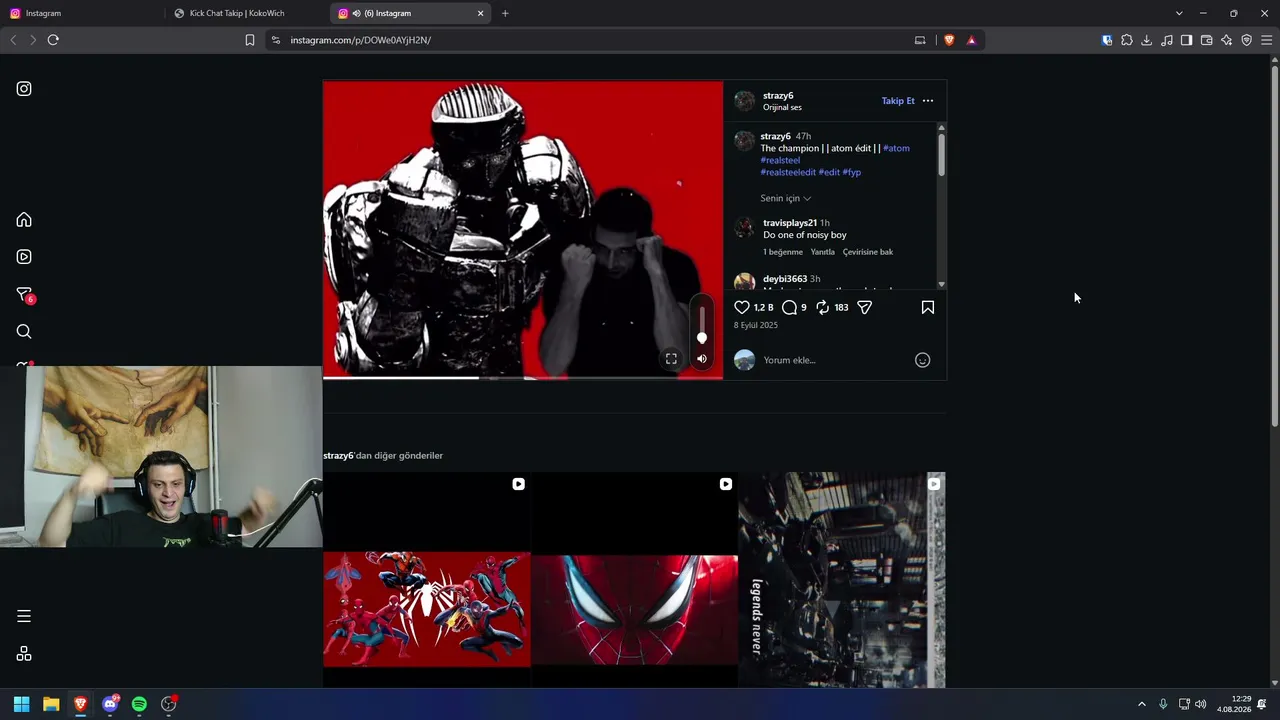This screenshot has height=720, width=1280.
Task: Open the Spider-Man mask reel thumbnail
Action: (x=635, y=580)
